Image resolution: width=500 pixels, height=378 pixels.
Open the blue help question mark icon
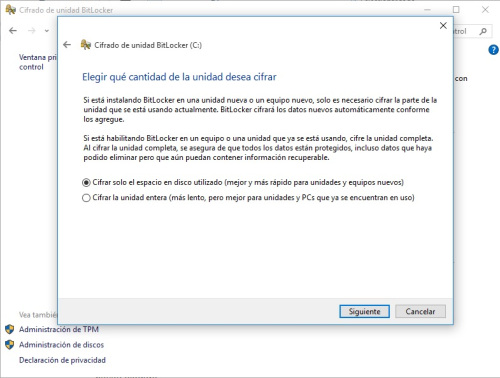493,50
